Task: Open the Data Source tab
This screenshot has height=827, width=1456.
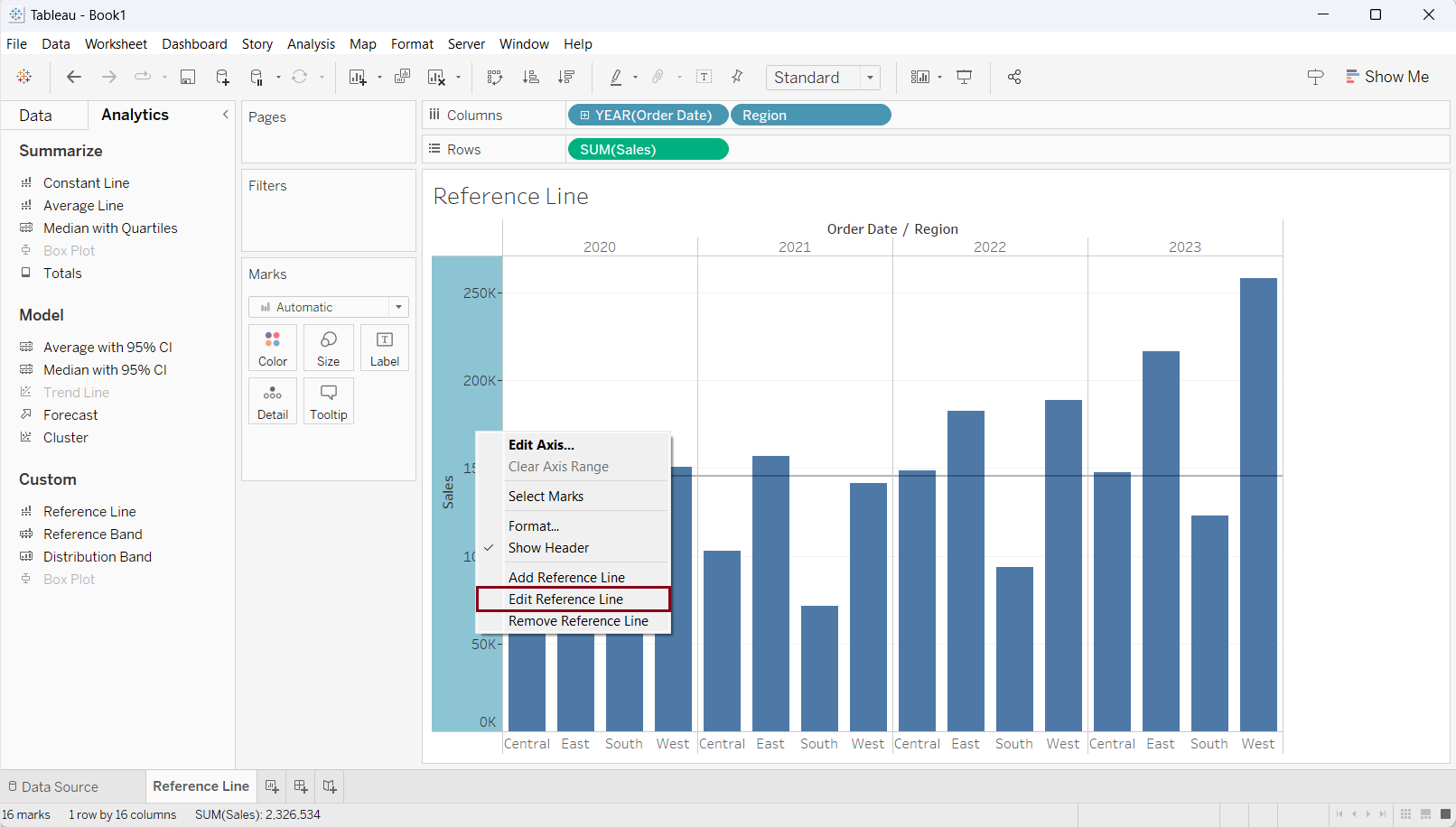Action: pos(53,786)
